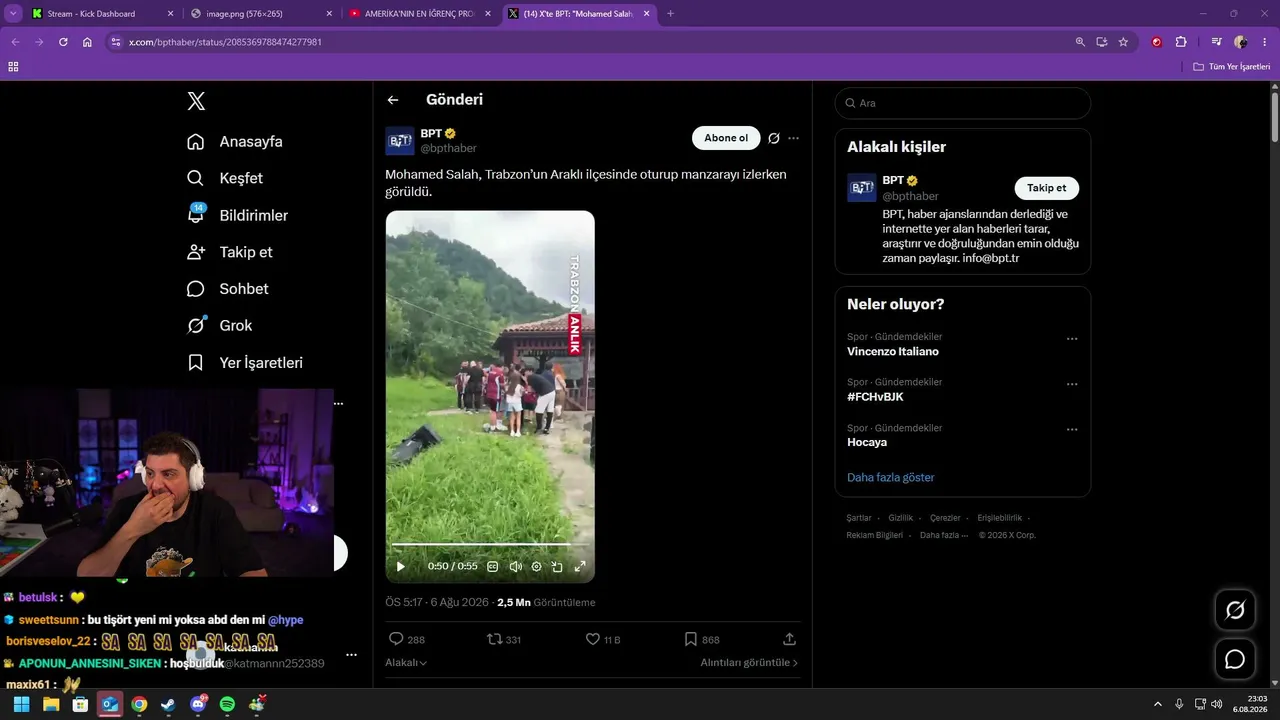Mute the video volume
This screenshot has height=720, width=1280.
(515, 566)
